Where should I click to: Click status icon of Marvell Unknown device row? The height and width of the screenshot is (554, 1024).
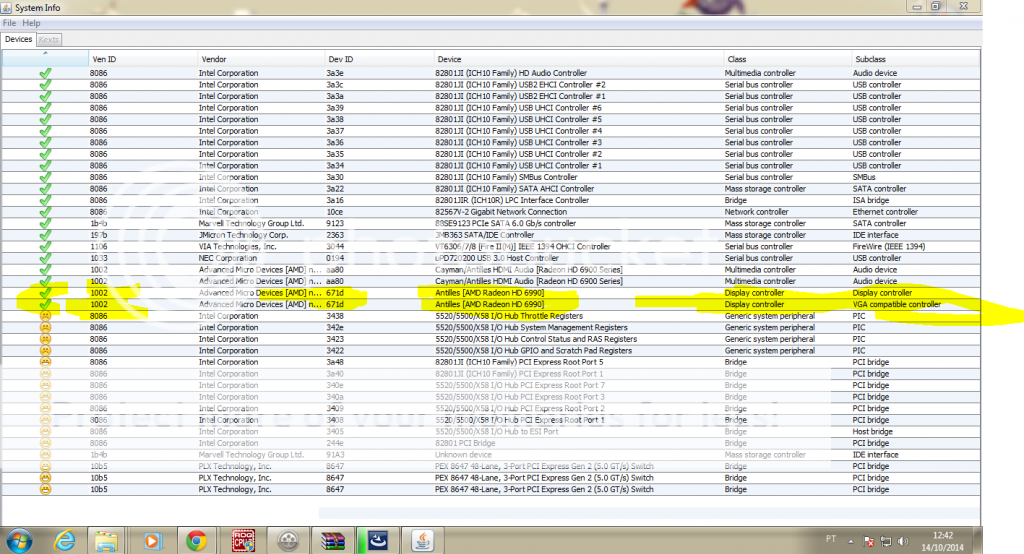coord(45,455)
